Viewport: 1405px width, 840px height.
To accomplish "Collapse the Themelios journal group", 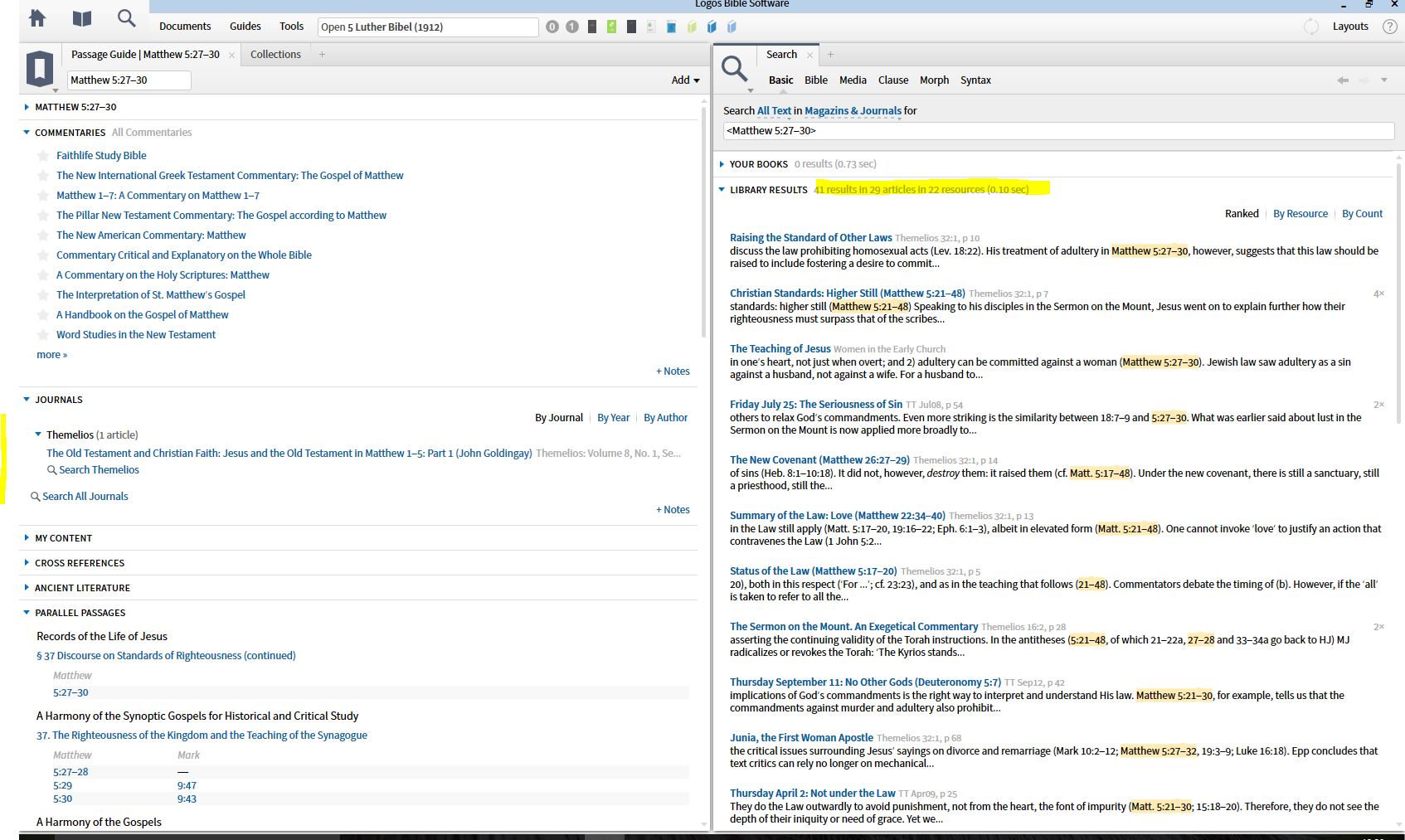I will pos(38,435).
